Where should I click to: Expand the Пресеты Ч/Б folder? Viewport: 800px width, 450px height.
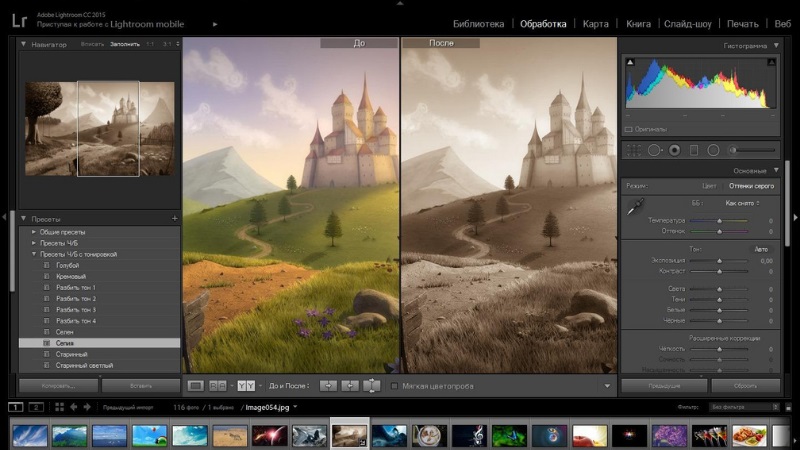click(x=34, y=243)
